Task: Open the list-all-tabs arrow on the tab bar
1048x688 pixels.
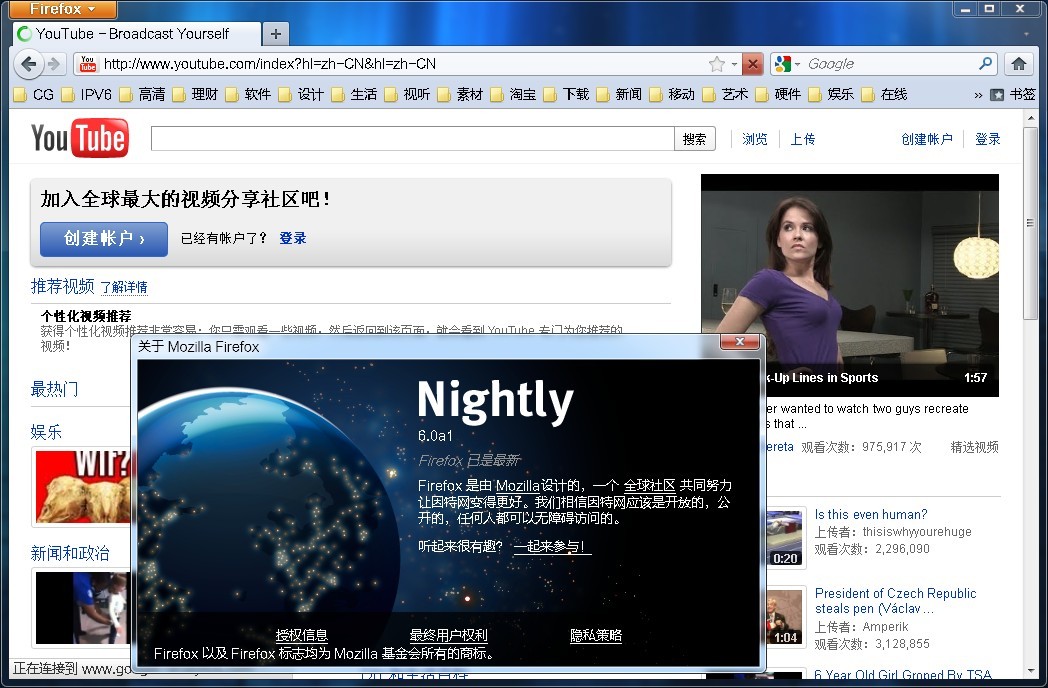Action: [1026, 33]
